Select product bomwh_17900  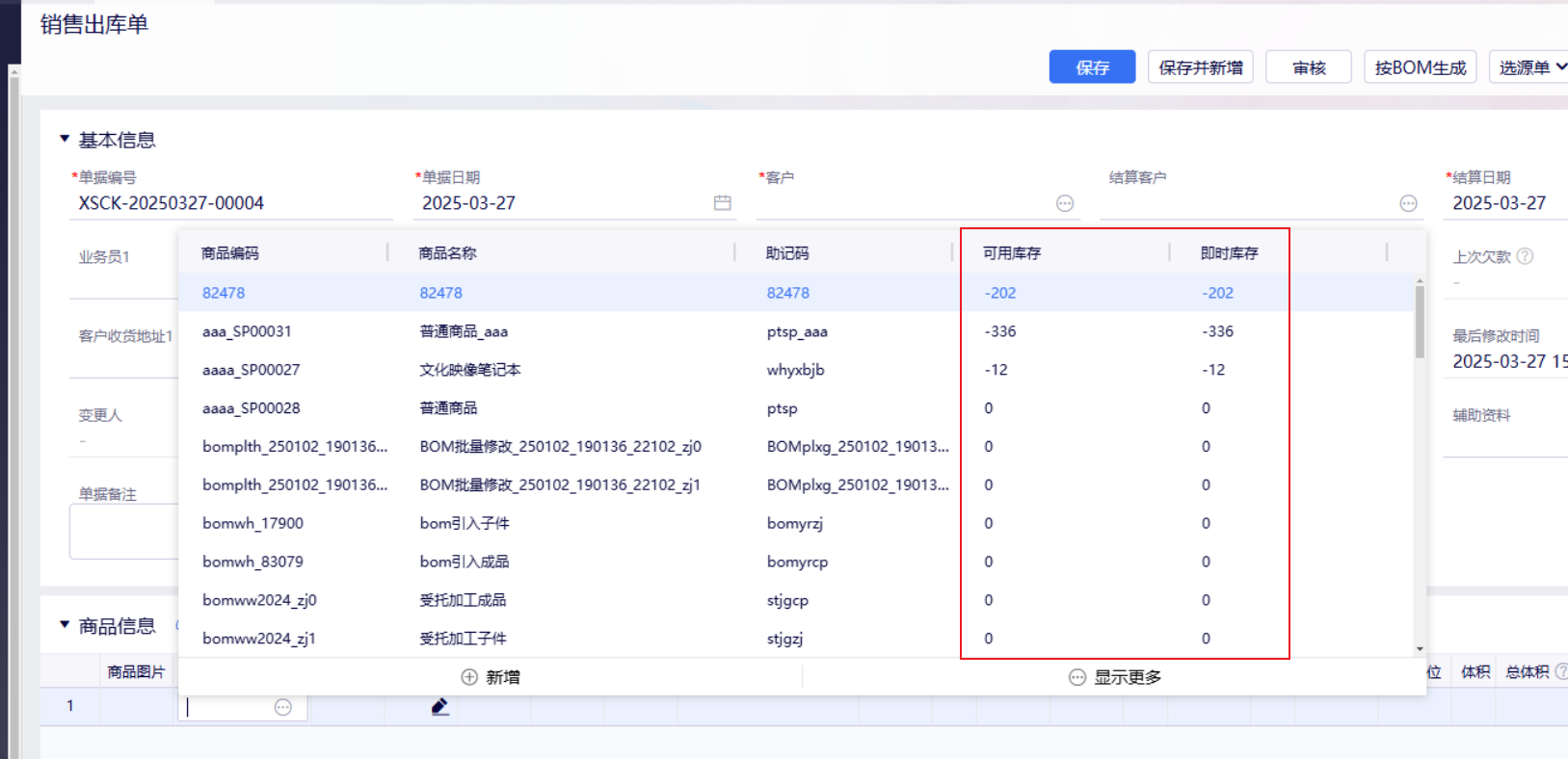(x=796, y=524)
